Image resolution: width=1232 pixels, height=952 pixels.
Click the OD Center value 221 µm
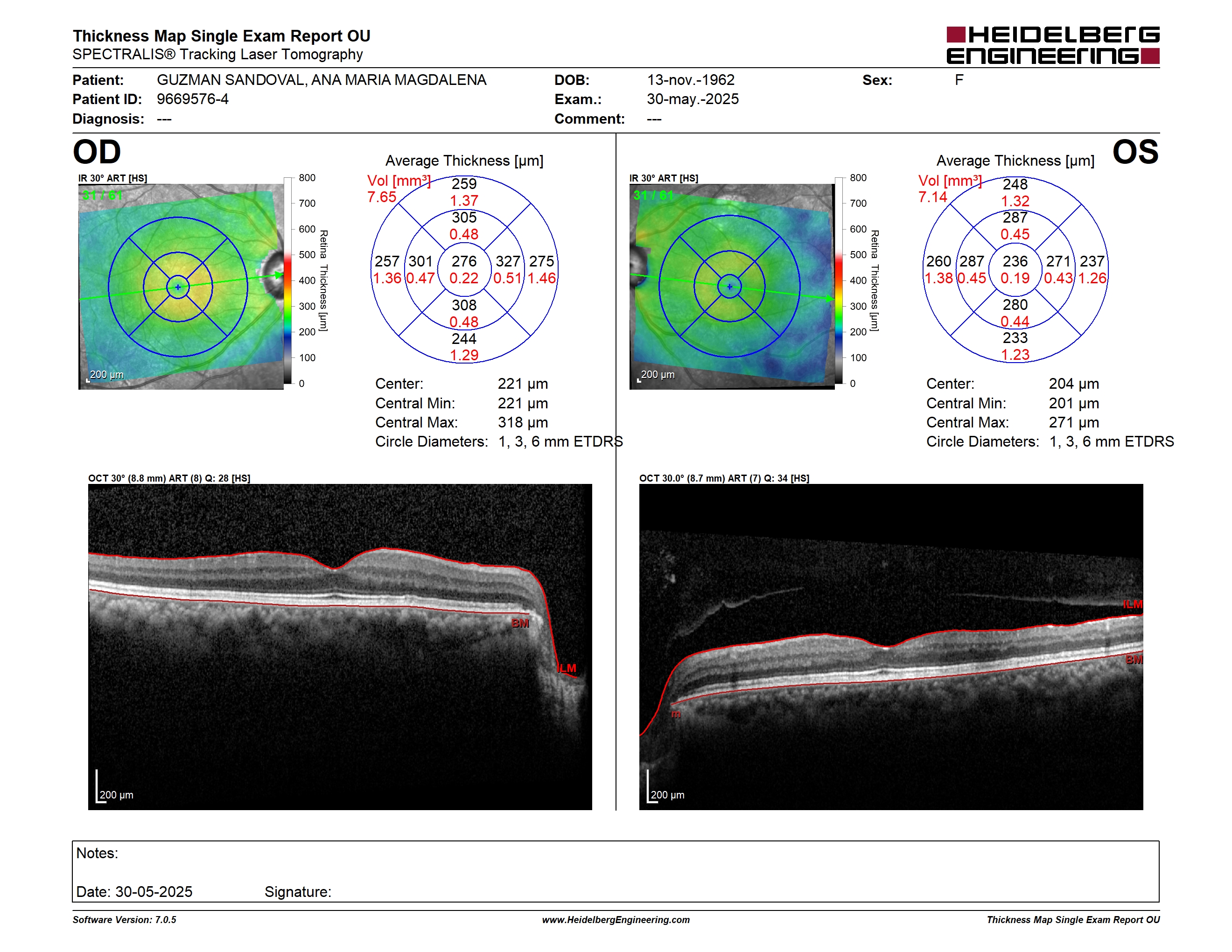pyautogui.click(x=523, y=384)
